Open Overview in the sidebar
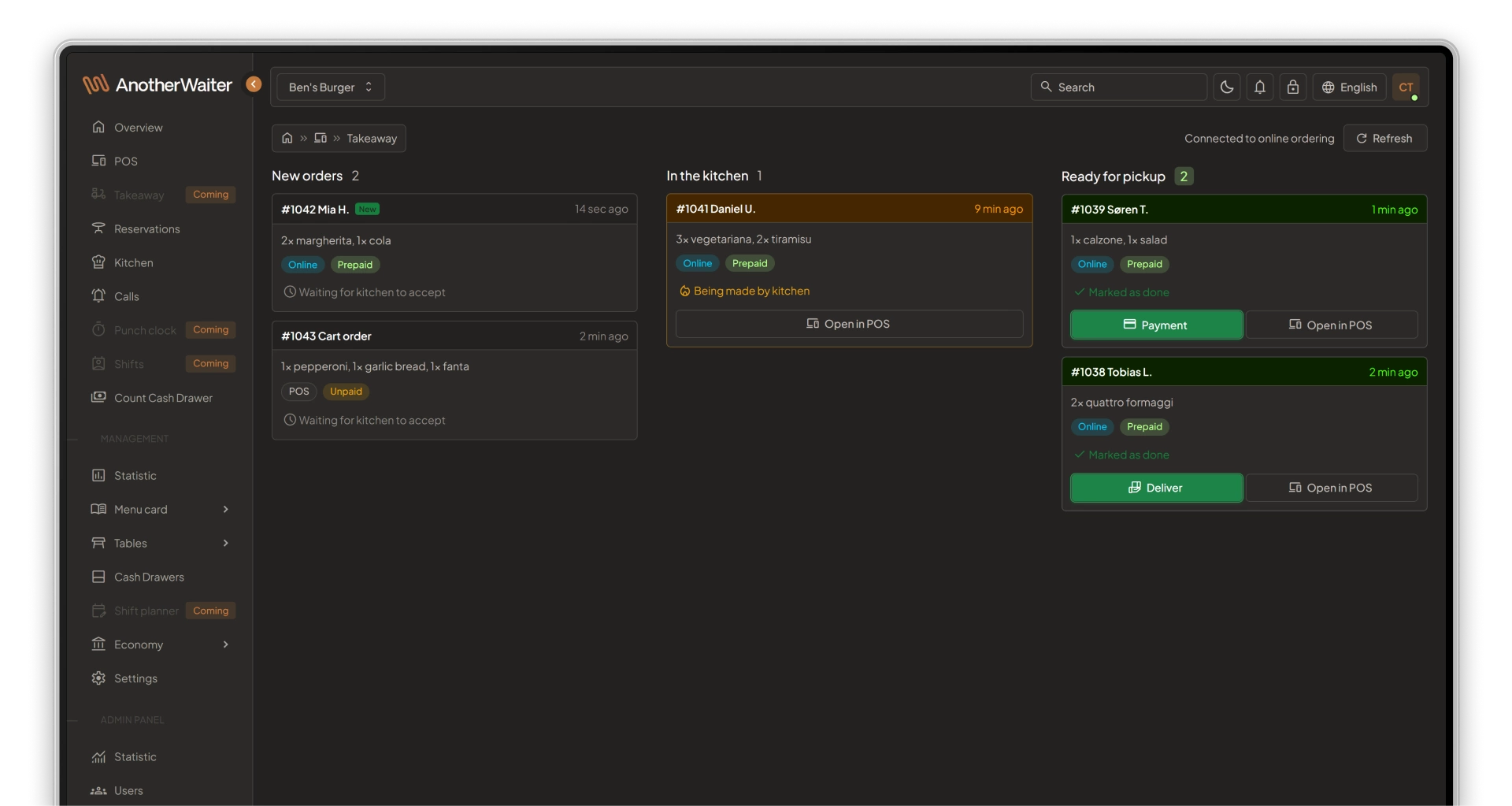 [x=163, y=127]
